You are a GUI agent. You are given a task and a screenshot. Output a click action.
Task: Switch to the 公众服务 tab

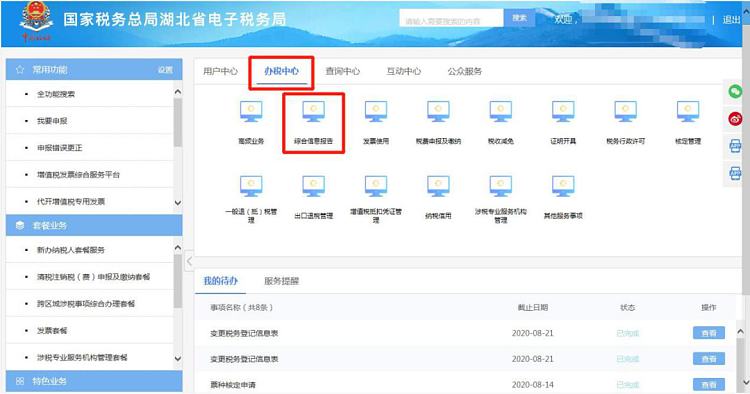pyautogui.click(x=464, y=71)
